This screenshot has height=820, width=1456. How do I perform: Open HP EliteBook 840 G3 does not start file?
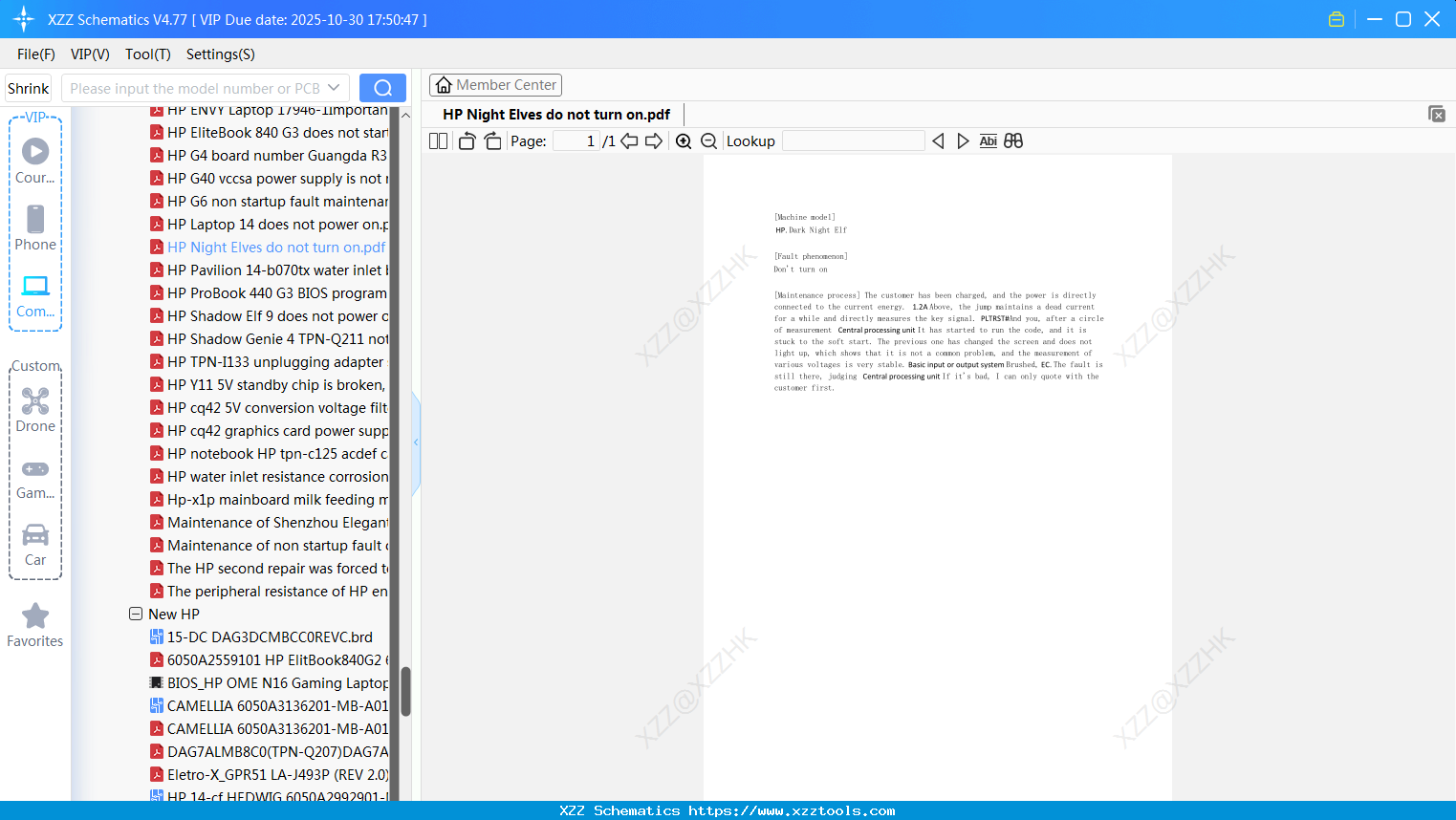270,133
